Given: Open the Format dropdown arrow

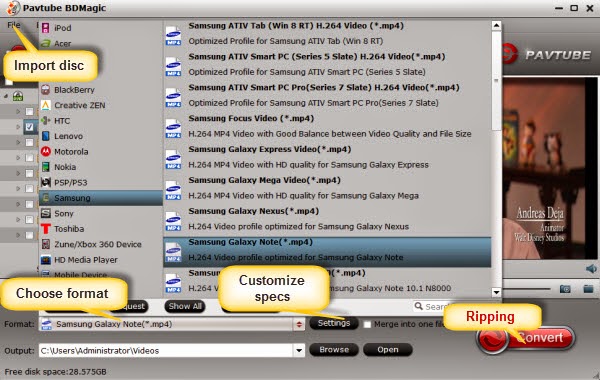Looking at the screenshot, I should coord(299,325).
